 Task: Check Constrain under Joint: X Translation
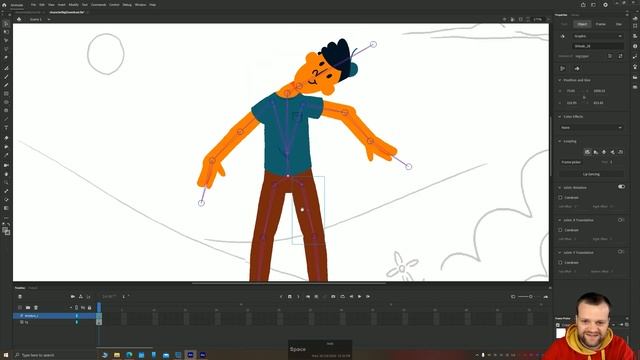coord(560,230)
